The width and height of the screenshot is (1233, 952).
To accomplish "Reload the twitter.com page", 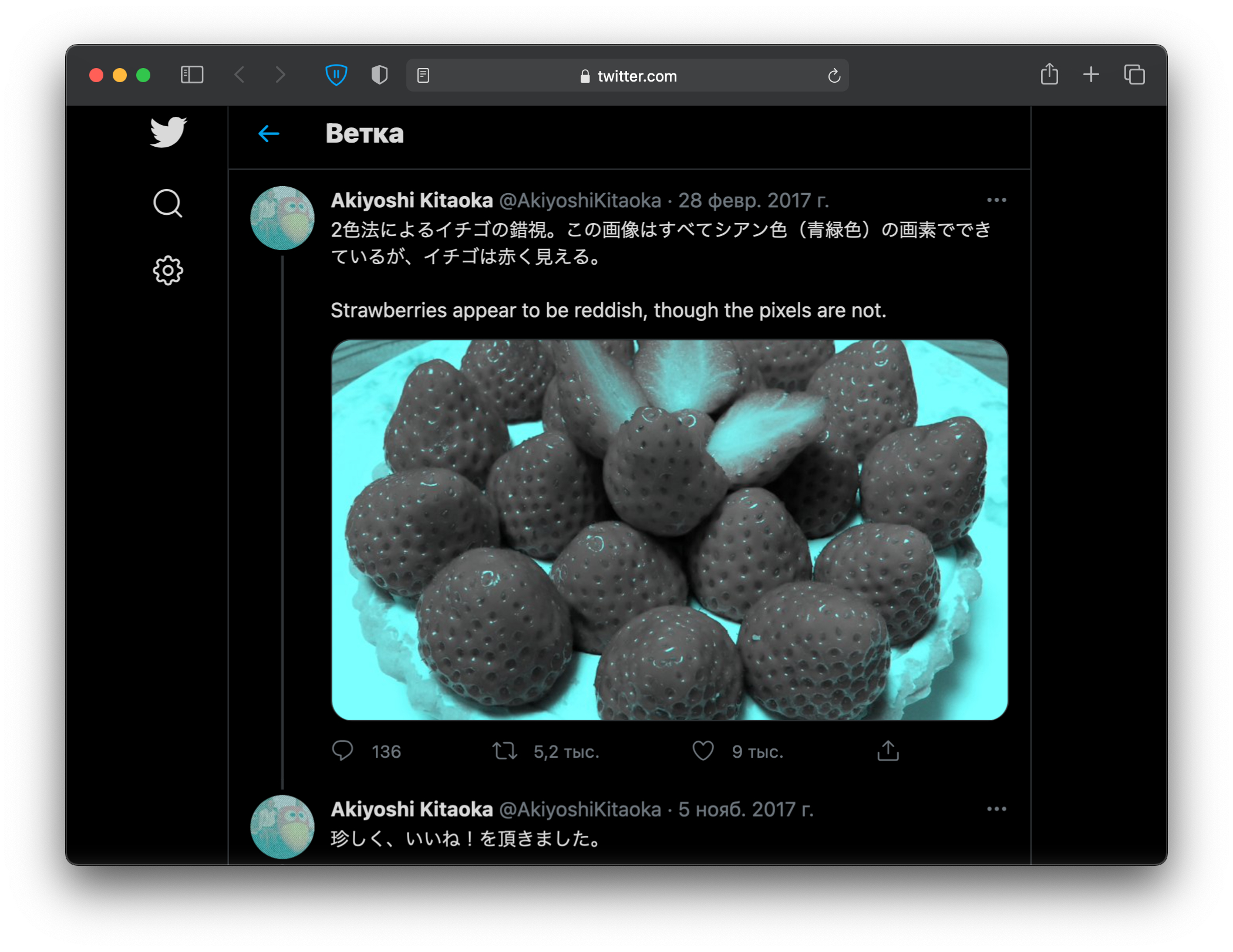I will click(x=834, y=76).
